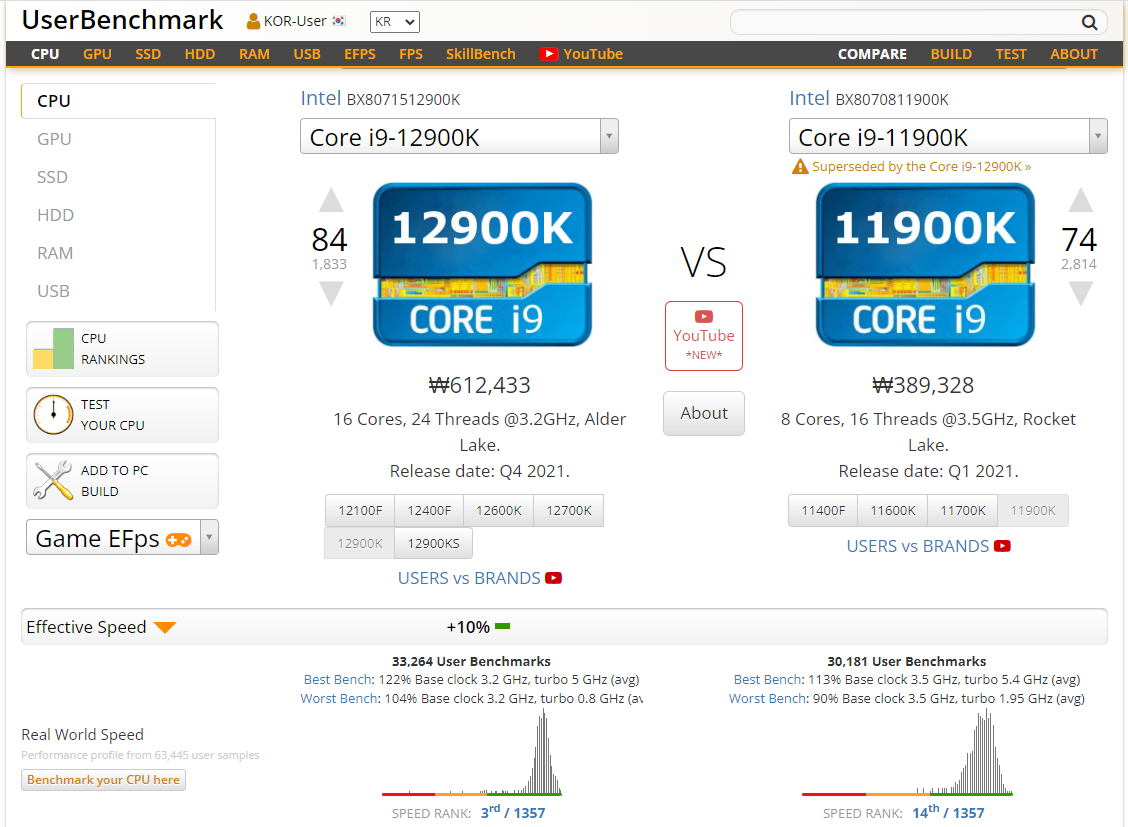The image size is (1128, 827).
Task: Go to BUILD in the nav bar
Action: click(x=951, y=54)
